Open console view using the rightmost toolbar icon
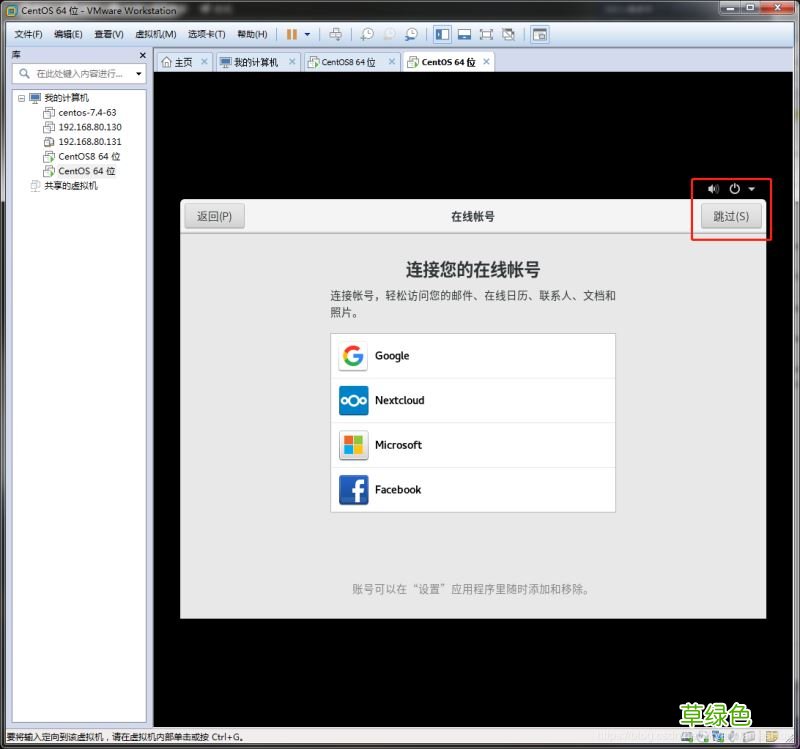 click(x=539, y=33)
